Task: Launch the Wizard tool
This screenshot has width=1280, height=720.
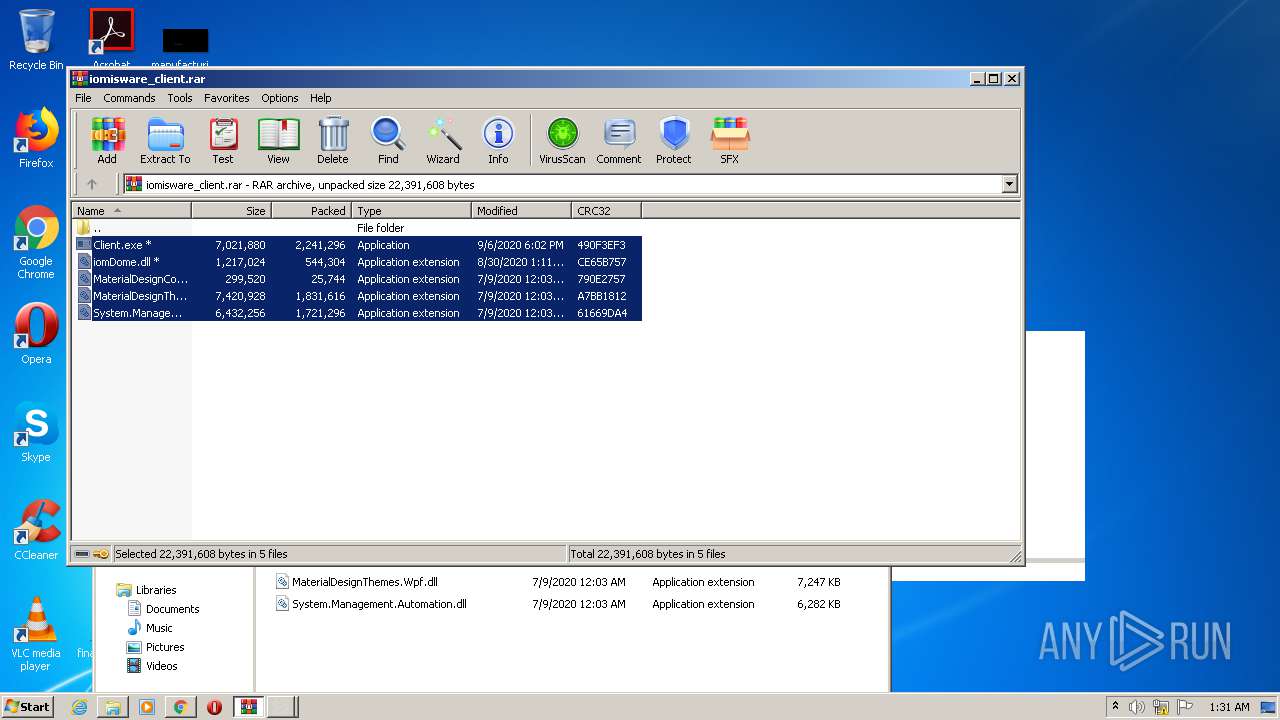Action: 443,141
